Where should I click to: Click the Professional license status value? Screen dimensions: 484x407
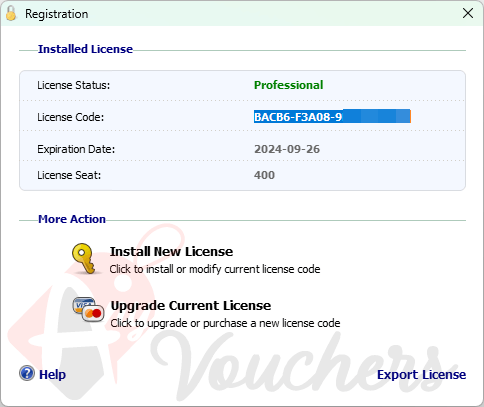tap(288, 85)
